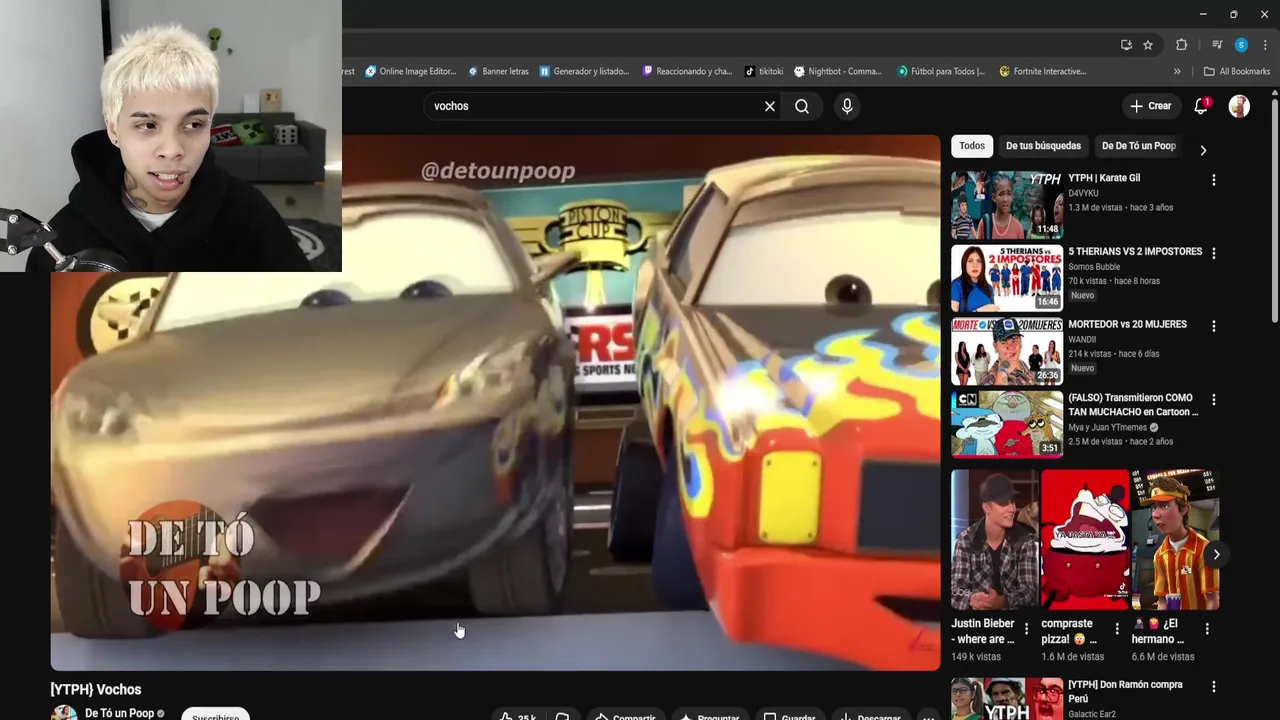Open El hermano short thumbnail
Screen dimensions: 1280x720
tap(1175, 540)
